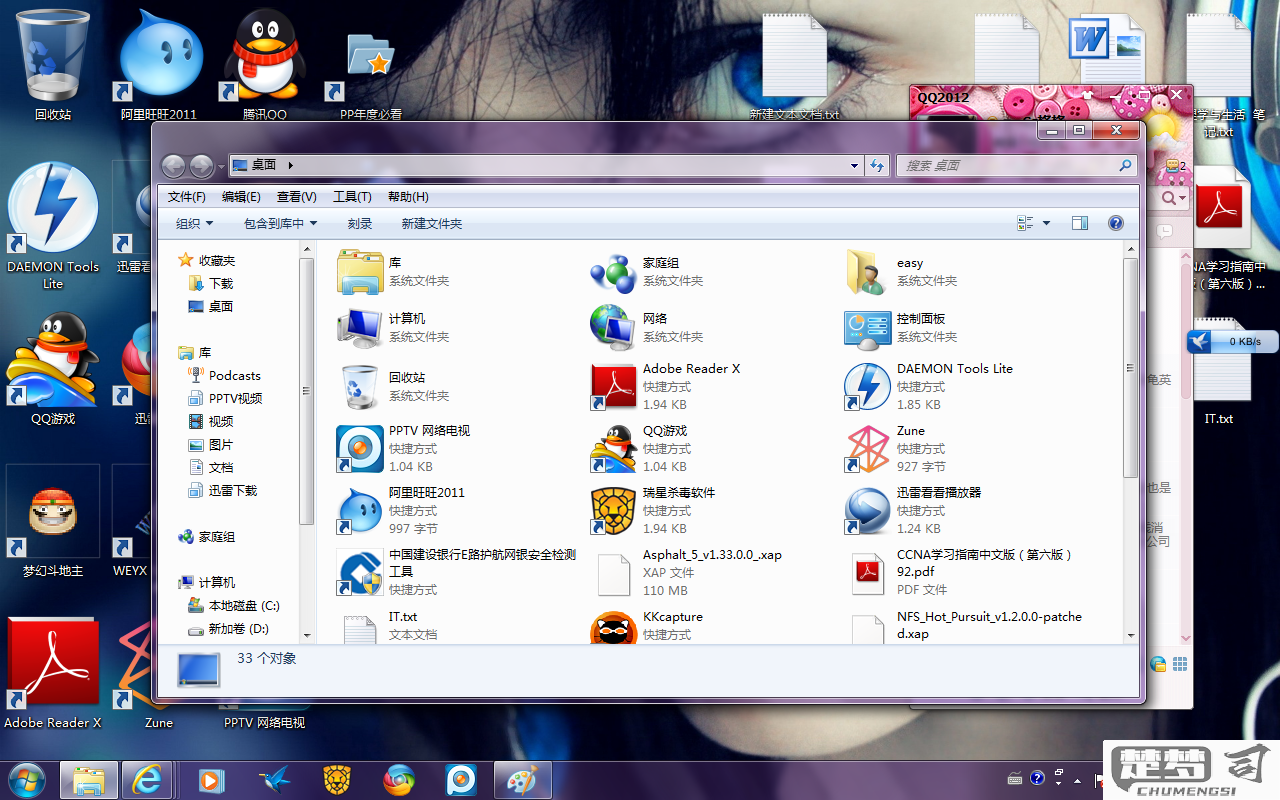Select 中国建设银行E路护航 security tool shortcut
Viewport: 1280px width, 800px height.
[x=457, y=572]
